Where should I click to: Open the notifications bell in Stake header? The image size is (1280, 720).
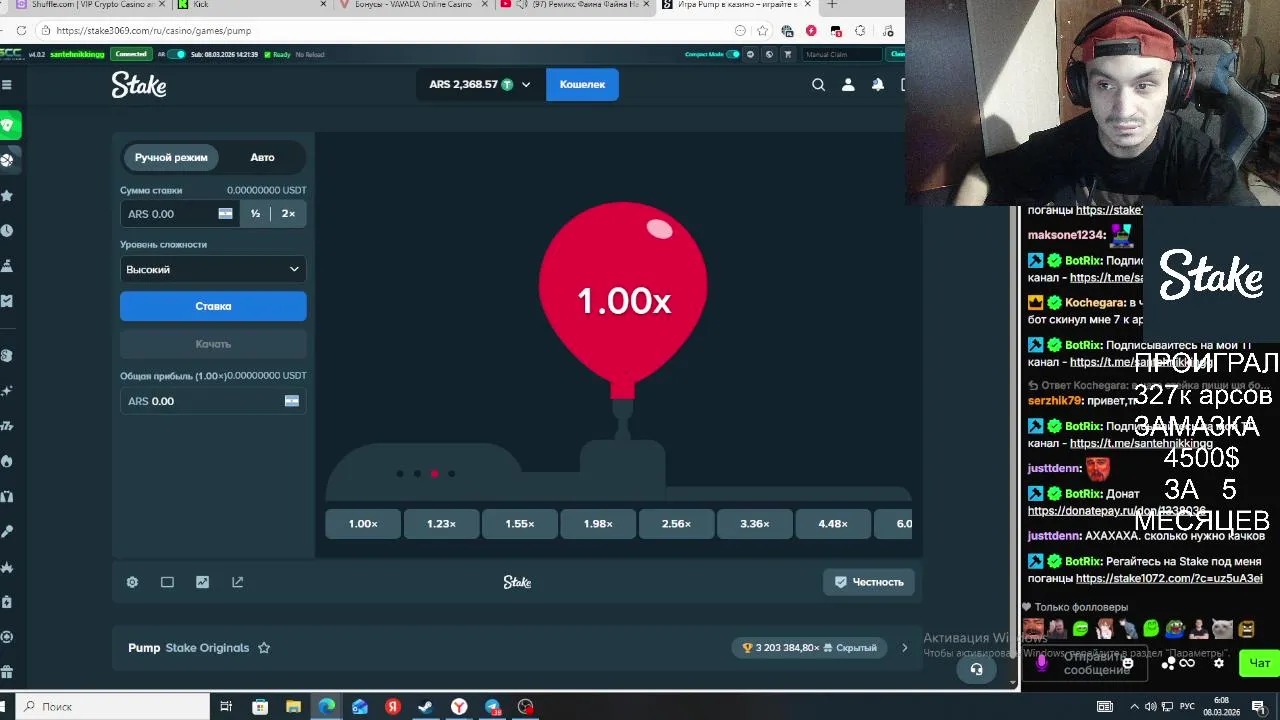tap(878, 85)
